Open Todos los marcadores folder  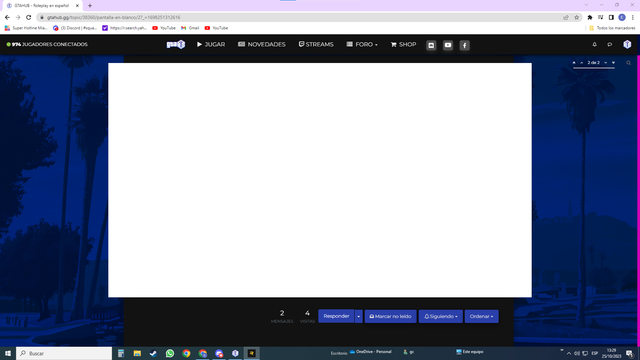[x=612, y=28]
